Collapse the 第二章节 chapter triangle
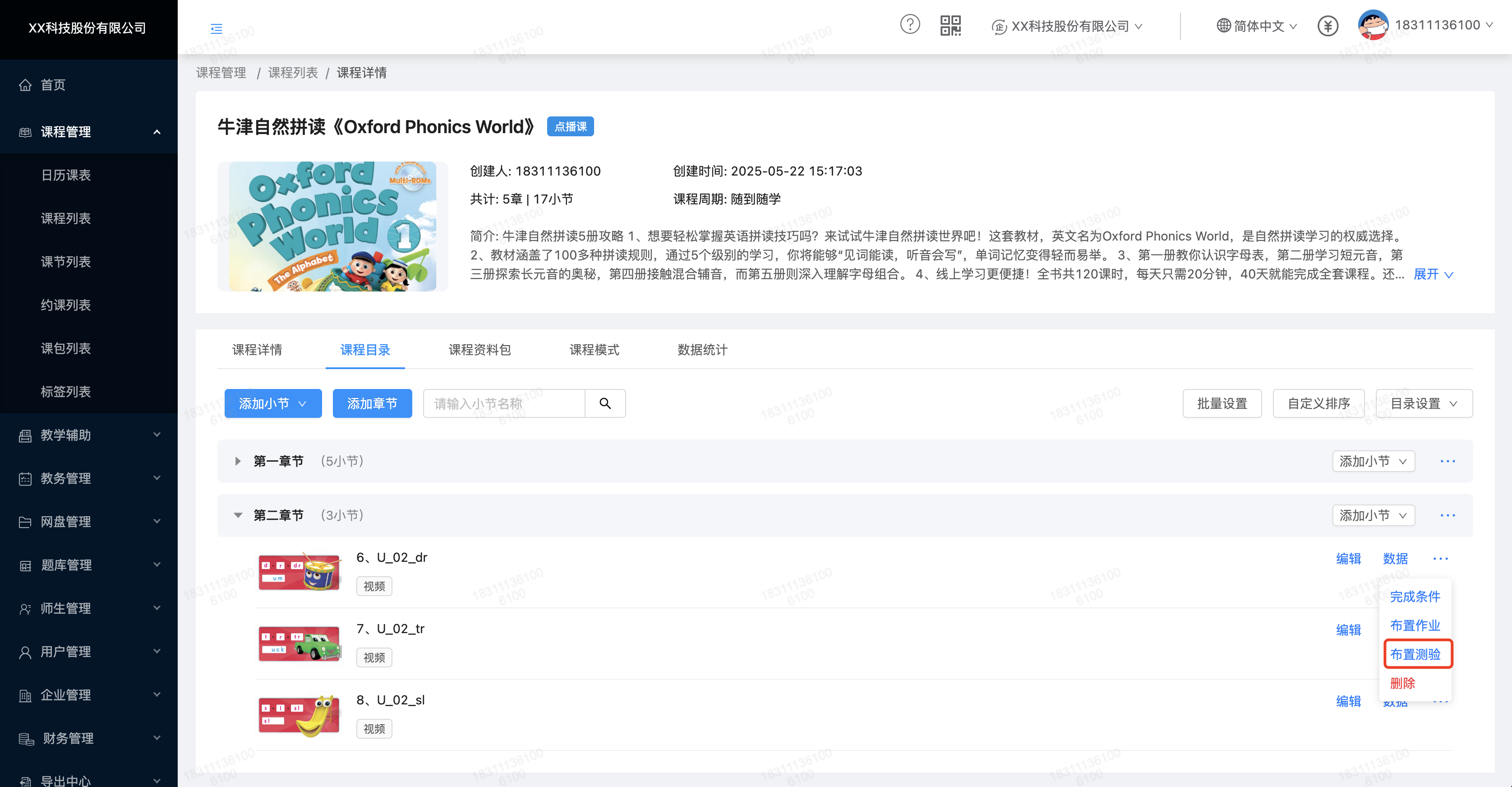Screen dimensions: 1512x787 coord(238,515)
